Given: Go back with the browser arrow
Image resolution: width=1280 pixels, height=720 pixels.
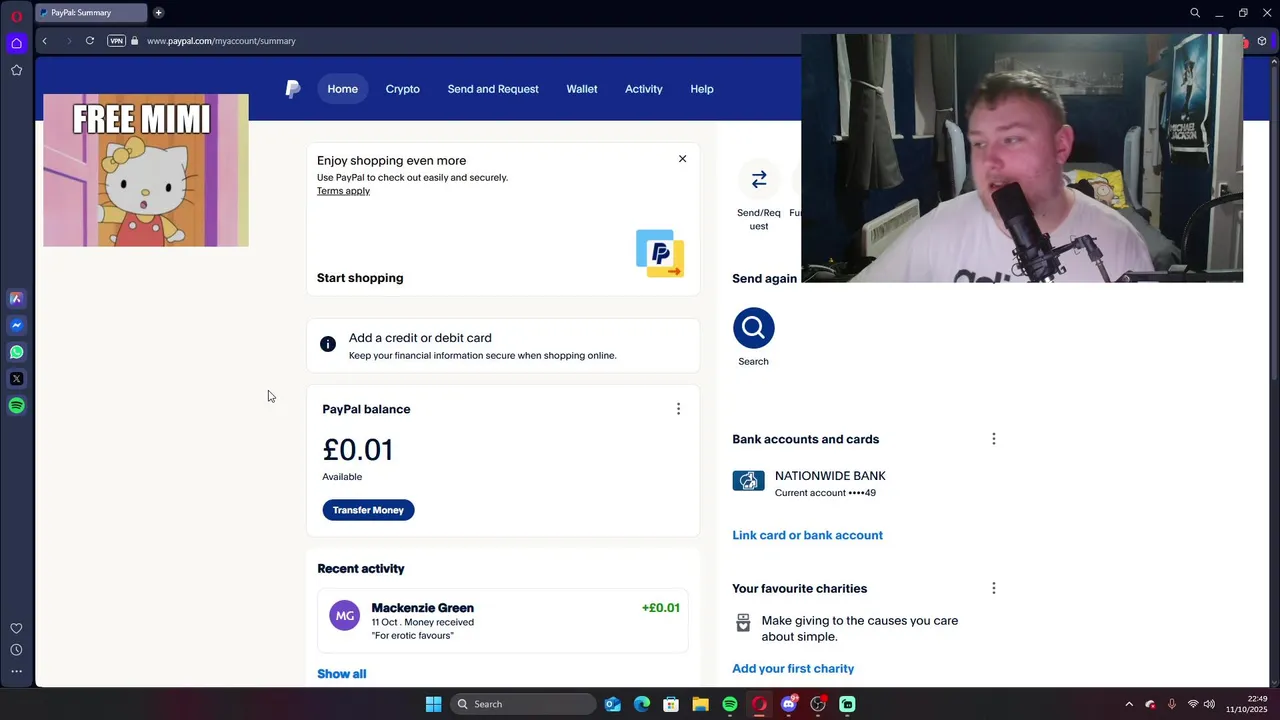Looking at the screenshot, I should tap(44, 41).
